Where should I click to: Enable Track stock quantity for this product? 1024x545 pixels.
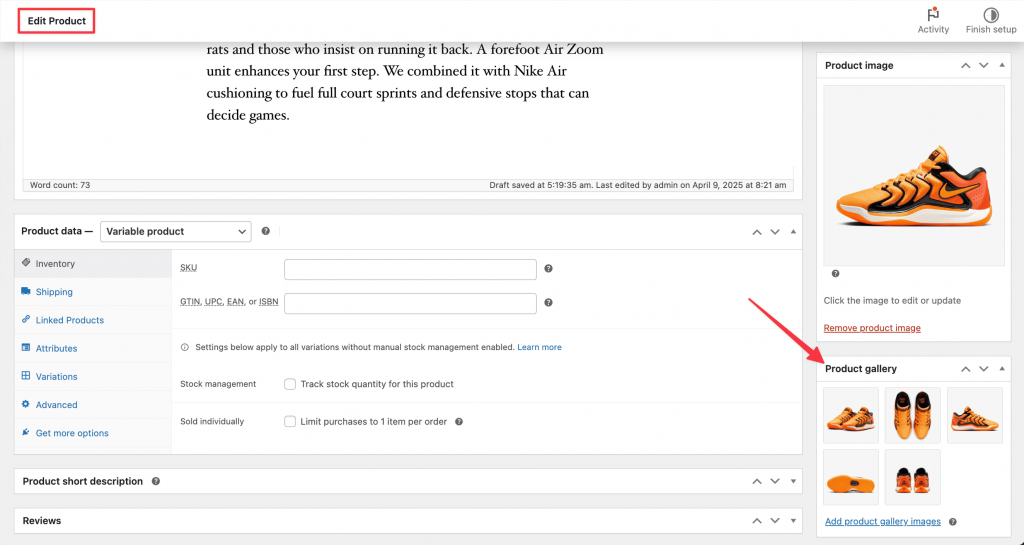click(290, 384)
